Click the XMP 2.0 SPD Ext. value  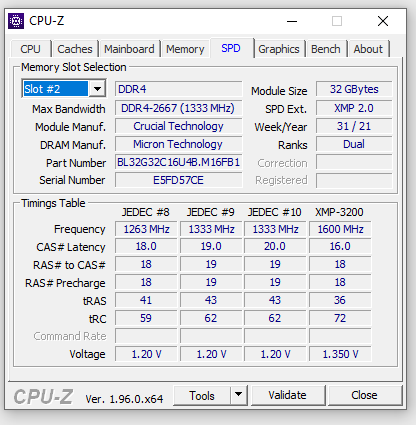click(x=354, y=108)
